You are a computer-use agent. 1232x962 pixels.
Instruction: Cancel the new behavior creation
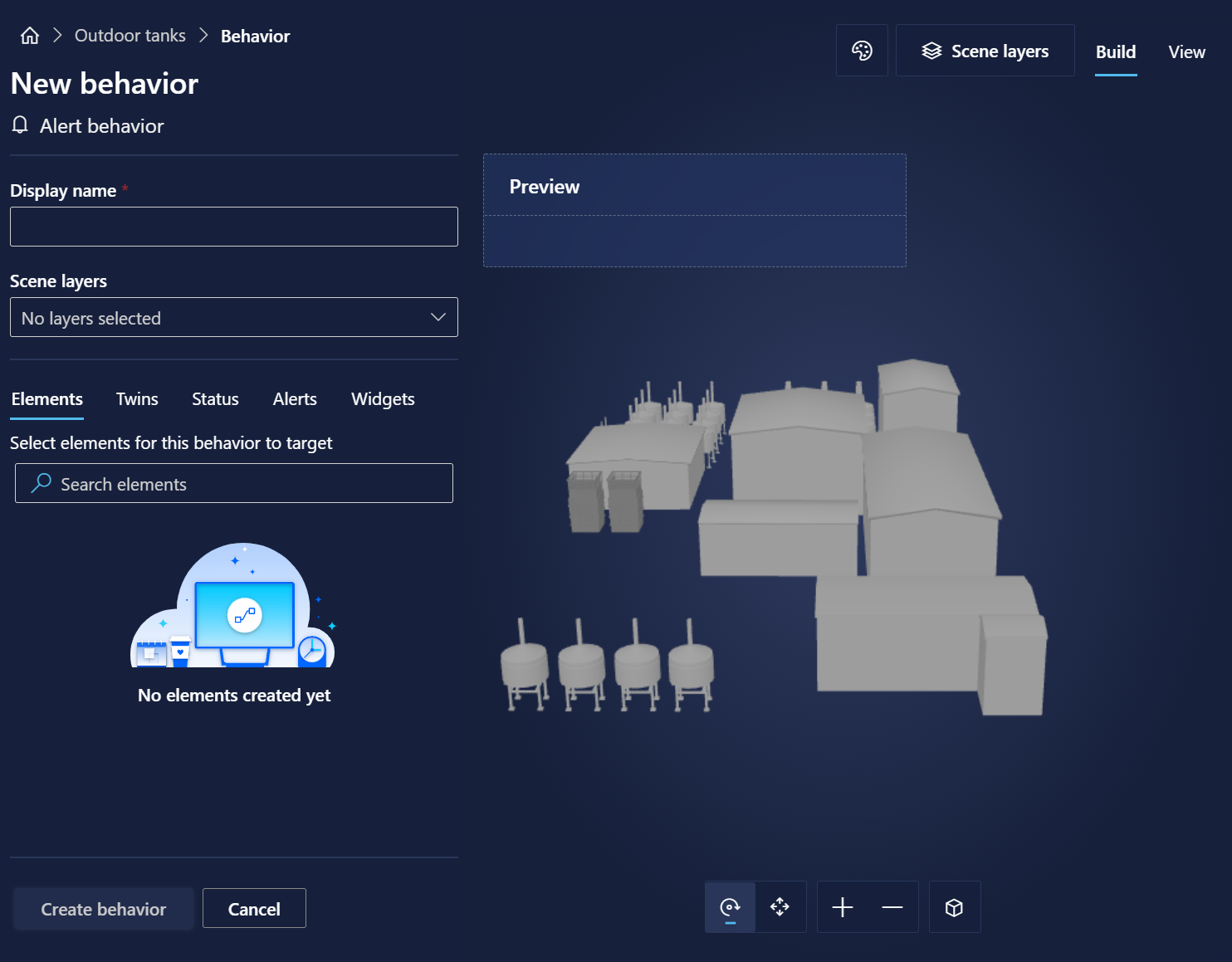(254, 908)
